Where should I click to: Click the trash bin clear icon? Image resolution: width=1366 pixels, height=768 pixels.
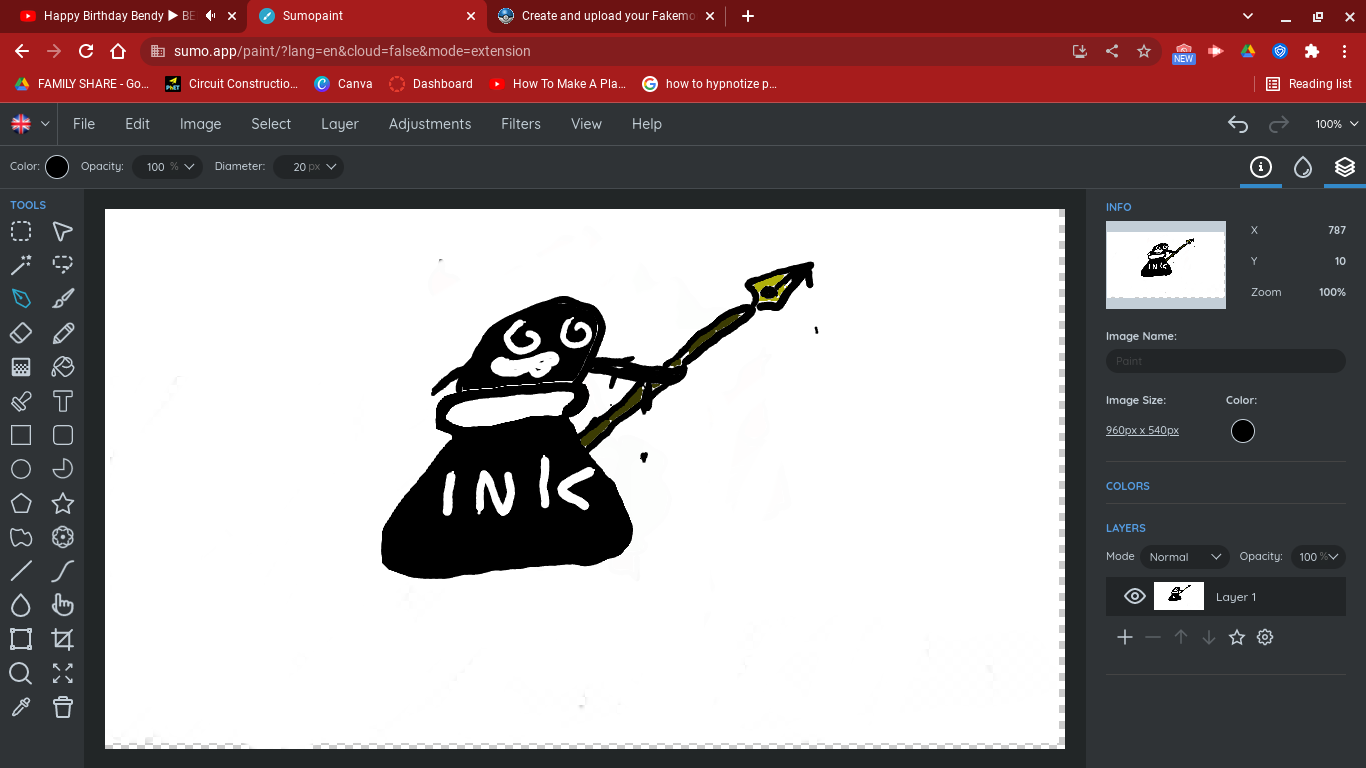coord(63,707)
